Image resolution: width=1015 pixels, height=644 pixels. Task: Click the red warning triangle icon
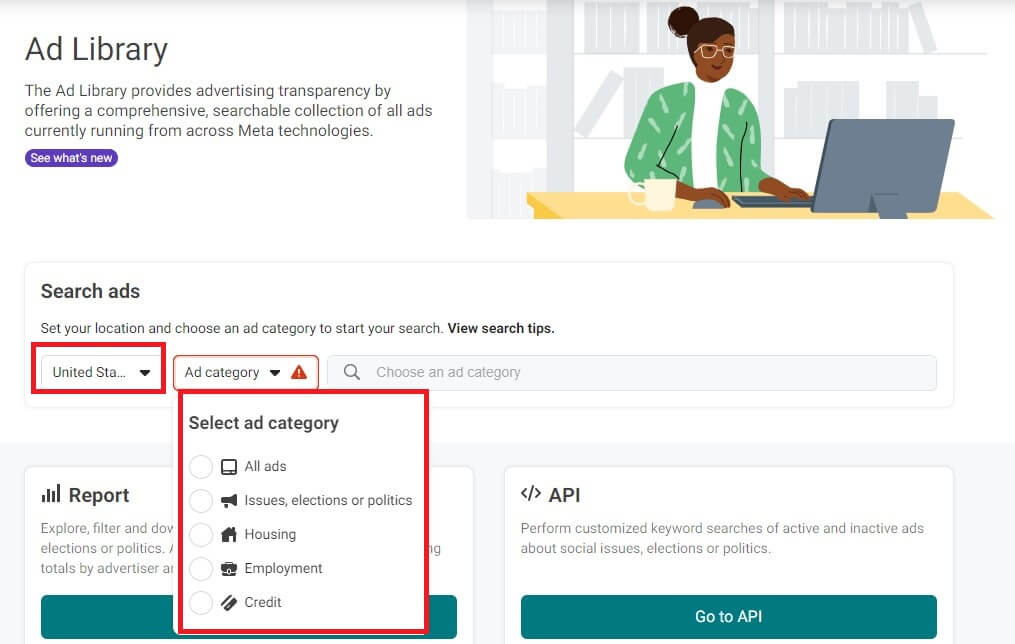(x=299, y=373)
